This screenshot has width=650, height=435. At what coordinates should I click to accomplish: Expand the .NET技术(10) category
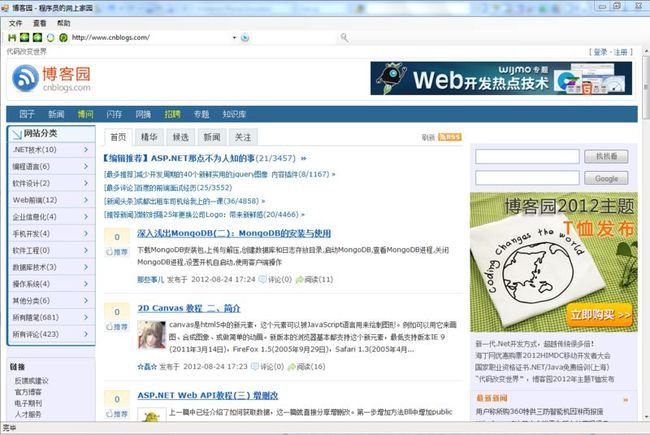point(86,149)
